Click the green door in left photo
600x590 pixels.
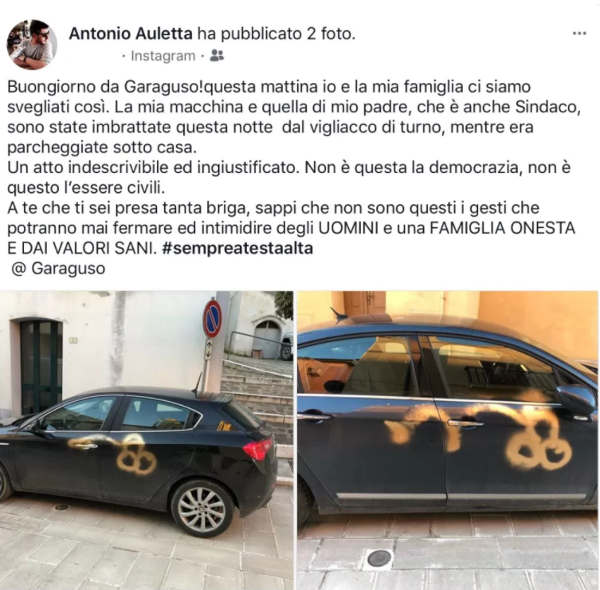pos(41,367)
